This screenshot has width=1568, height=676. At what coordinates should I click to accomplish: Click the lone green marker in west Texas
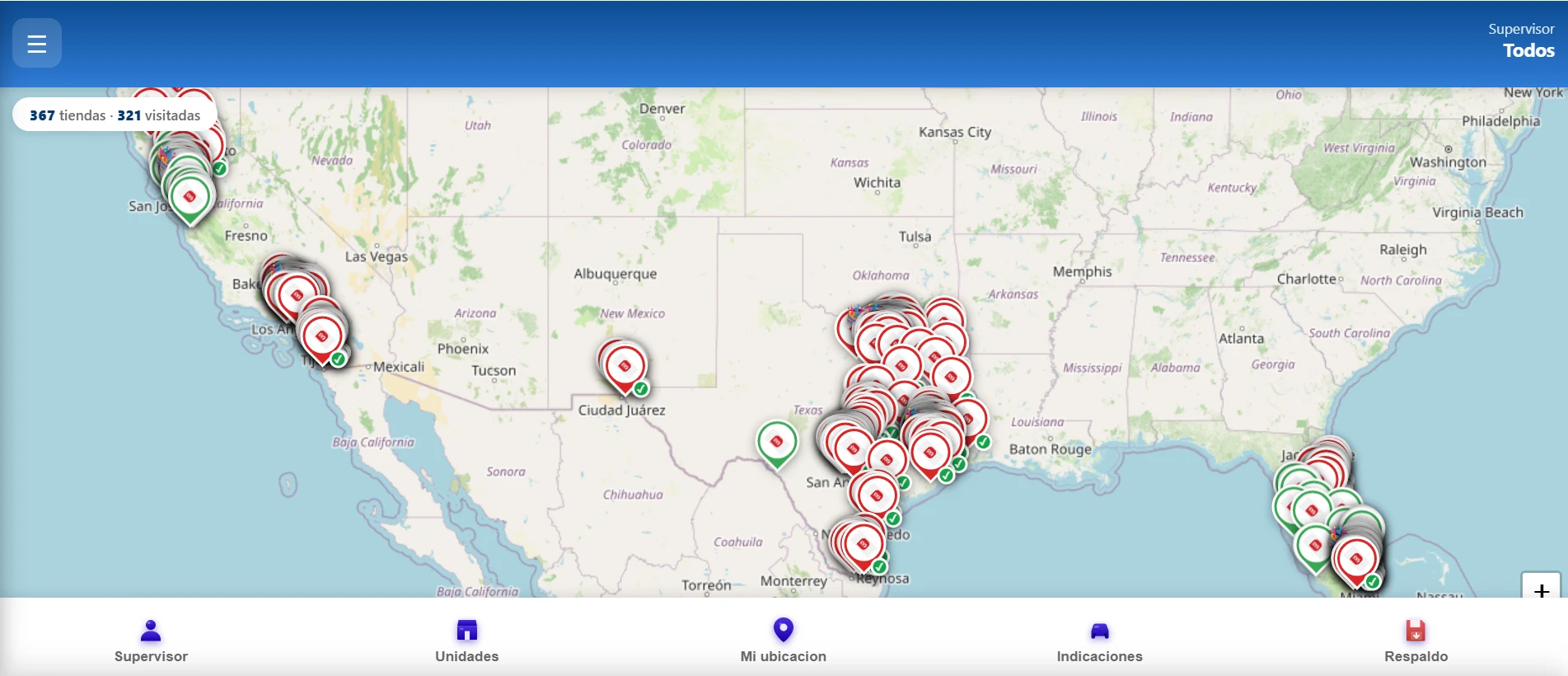coord(776,443)
